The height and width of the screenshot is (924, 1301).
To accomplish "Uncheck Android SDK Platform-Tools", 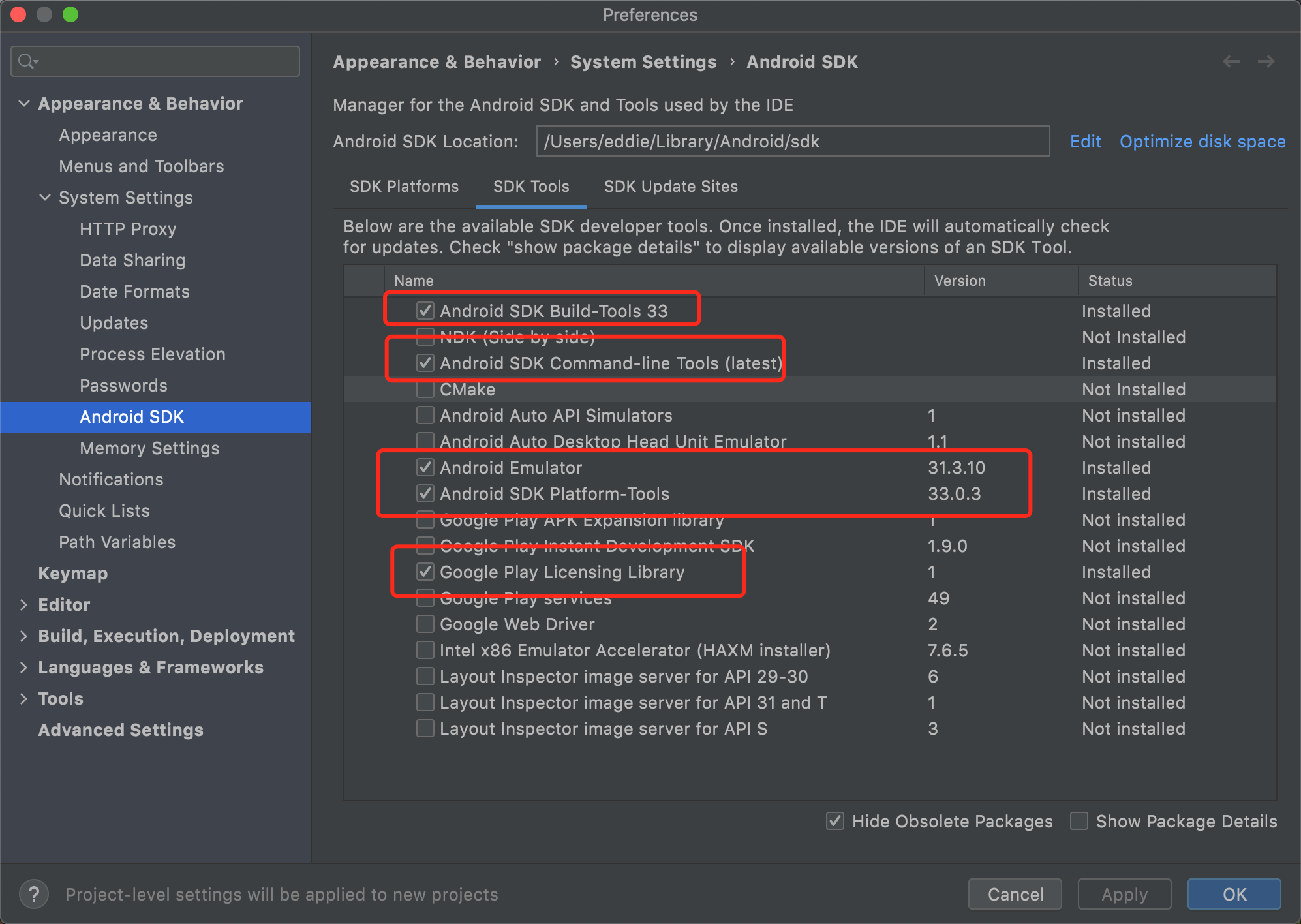I will pyautogui.click(x=425, y=493).
